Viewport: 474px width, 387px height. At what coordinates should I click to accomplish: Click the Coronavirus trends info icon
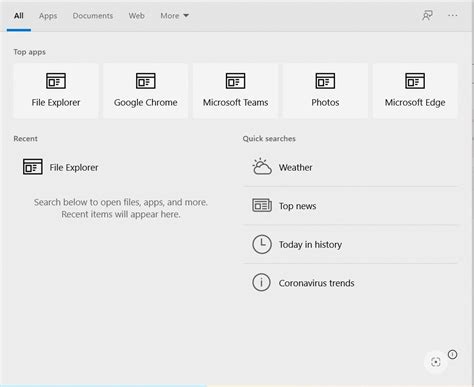click(x=261, y=283)
